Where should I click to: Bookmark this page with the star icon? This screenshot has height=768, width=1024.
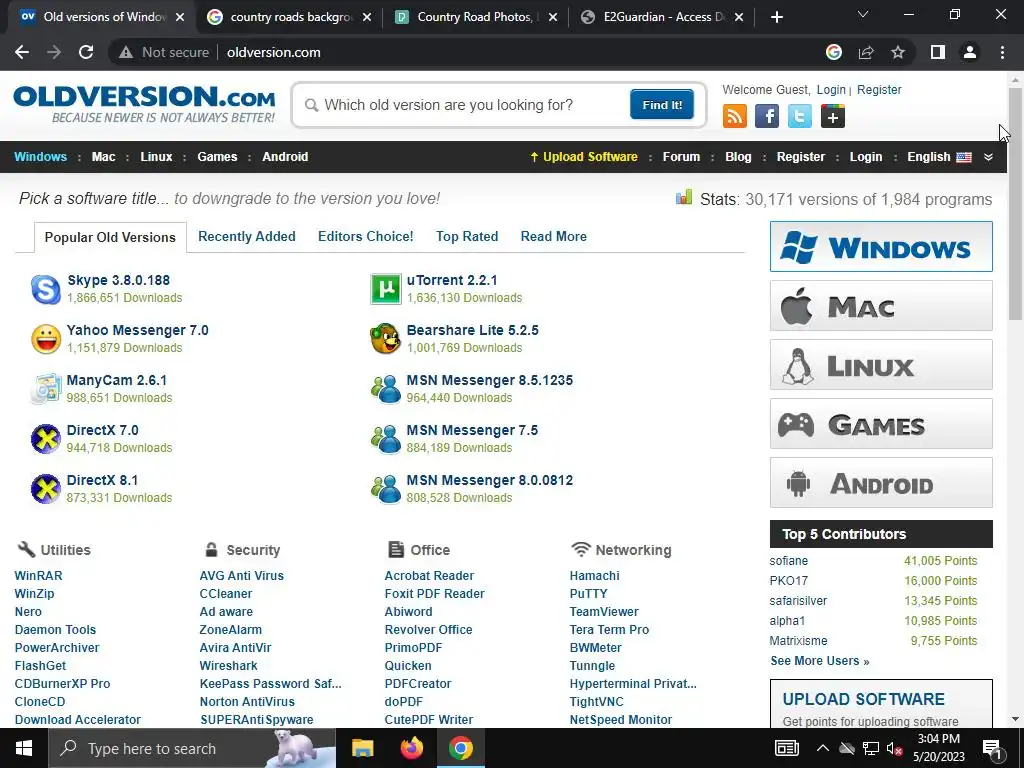point(898,52)
